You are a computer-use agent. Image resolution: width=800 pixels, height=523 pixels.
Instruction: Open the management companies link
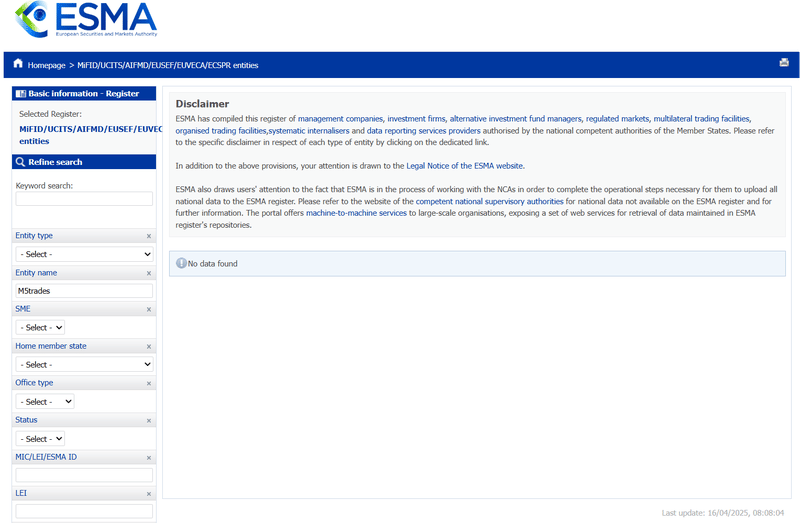pos(340,119)
